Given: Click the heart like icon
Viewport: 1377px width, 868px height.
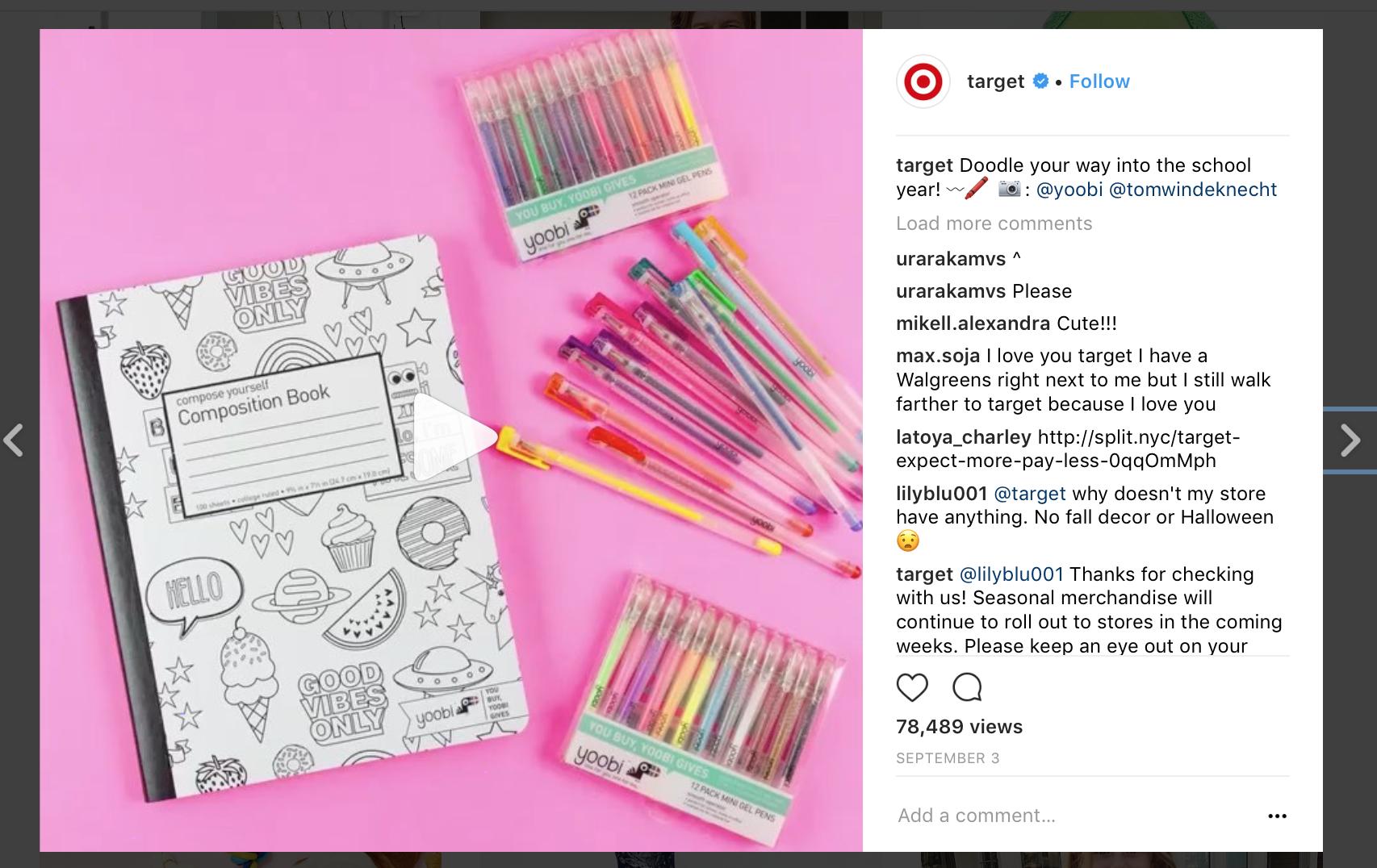Looking at the screenshot, I should 912,687.
